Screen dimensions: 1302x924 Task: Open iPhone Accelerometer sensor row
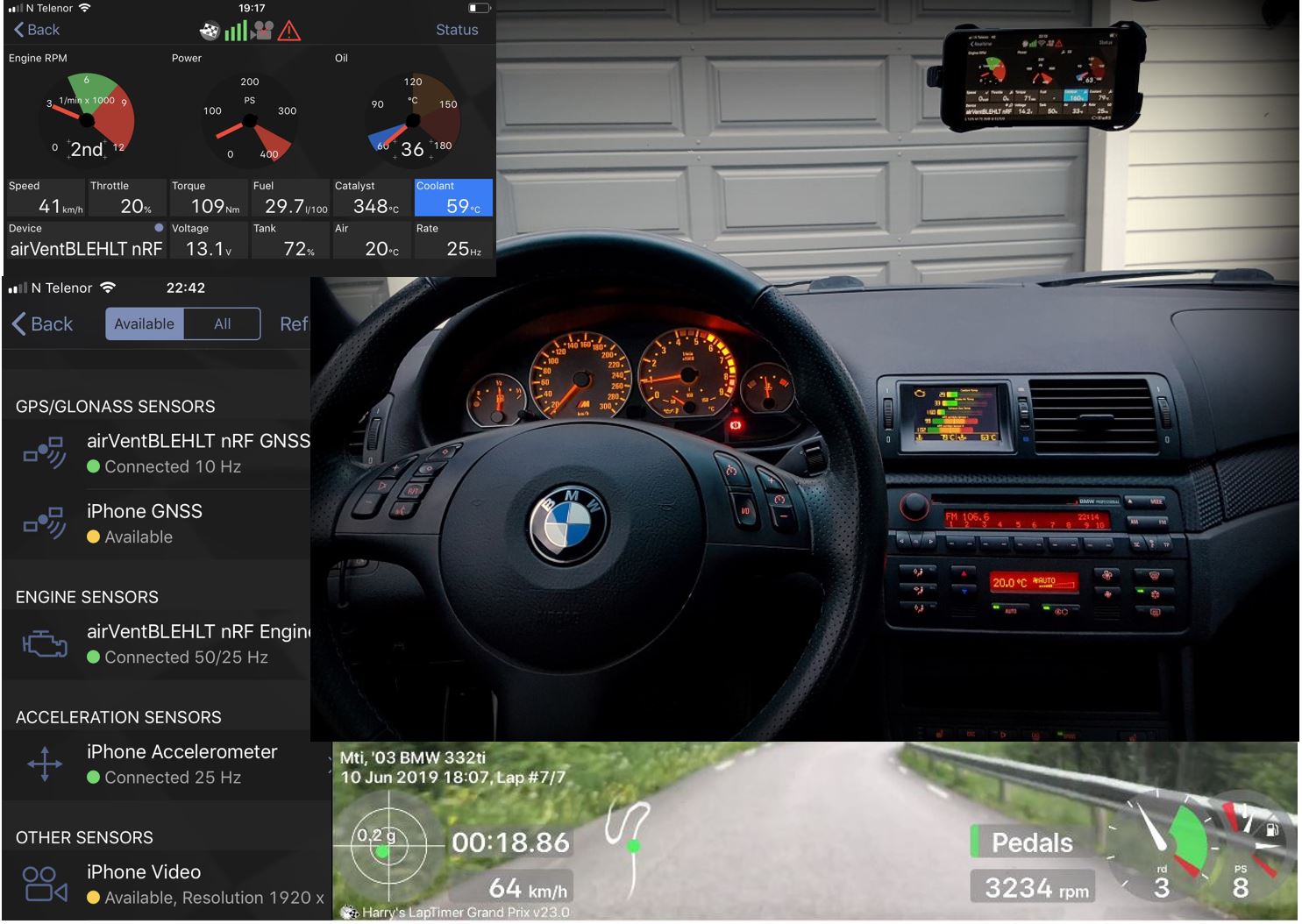167,764
